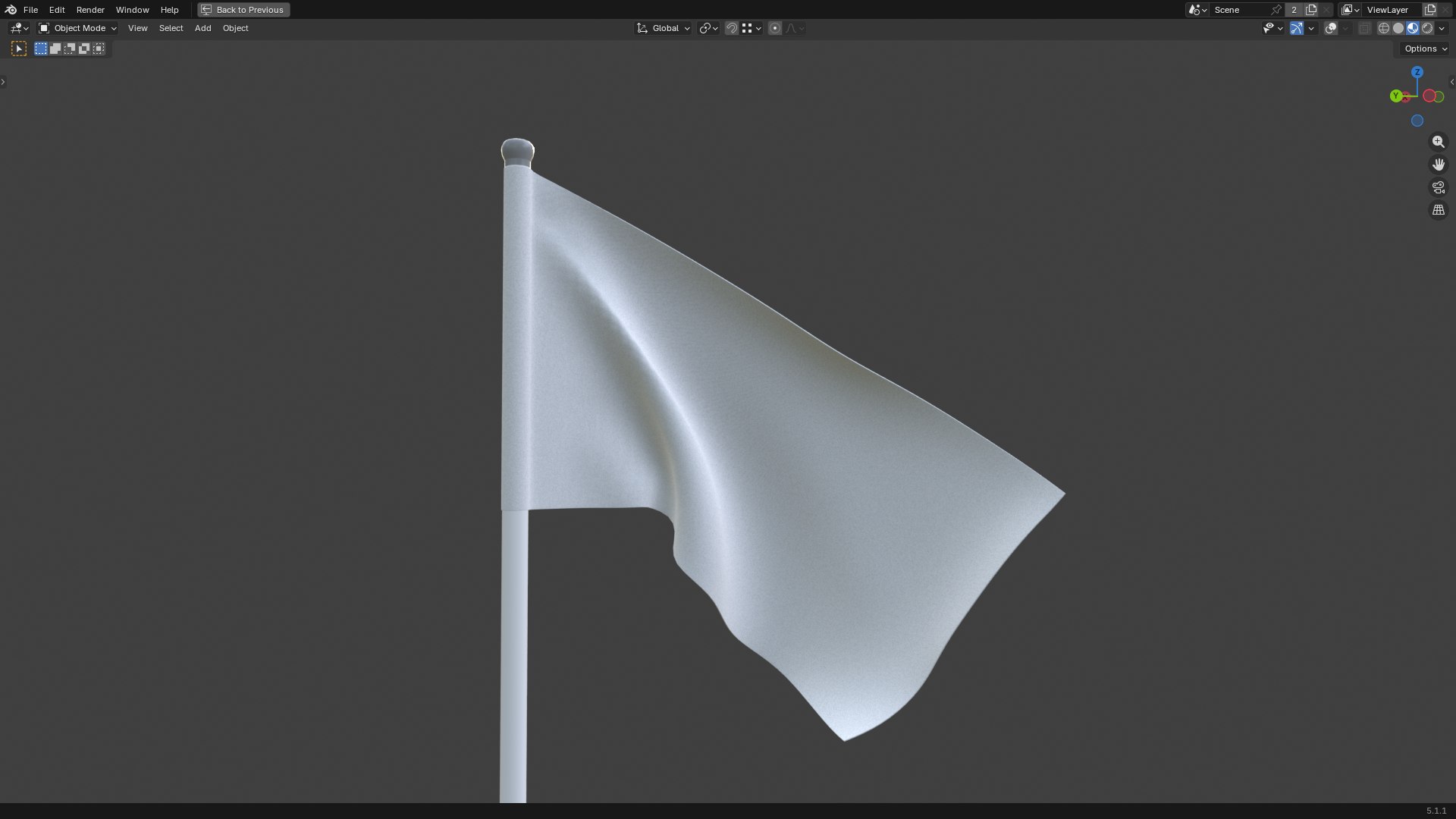Open the Object Mode dropdown
This screenshot has width=1456, height=819.
pyautogui.click(x=77, y=28)
